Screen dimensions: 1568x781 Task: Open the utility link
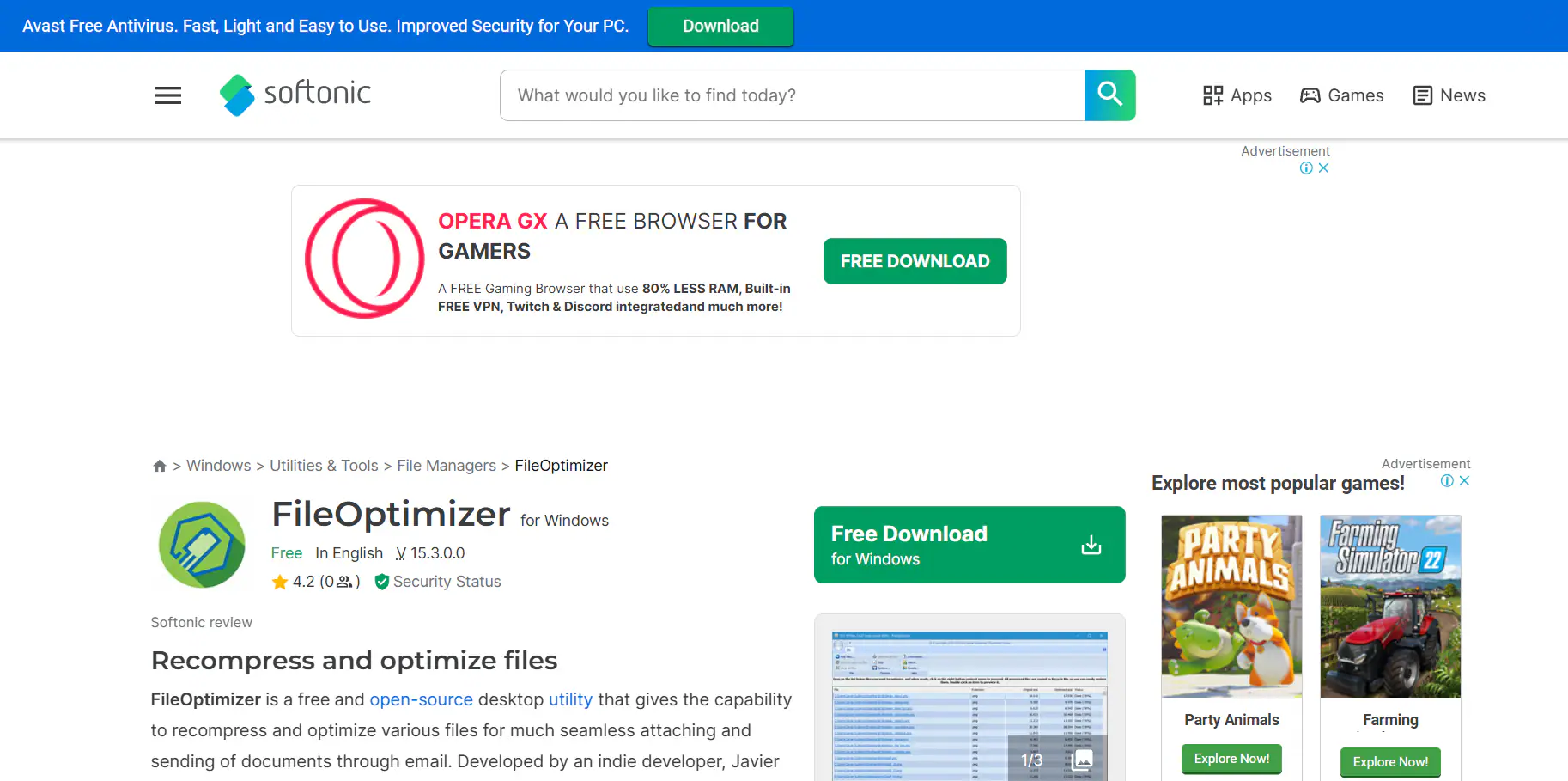point(570,699)
